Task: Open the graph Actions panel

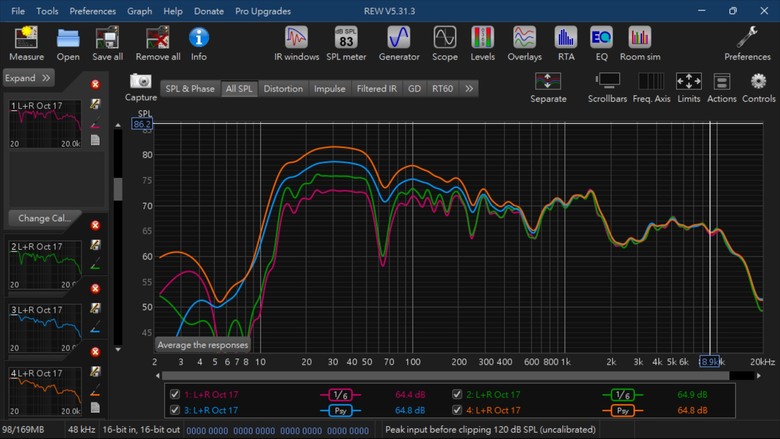Action: [x=721, y=88]
